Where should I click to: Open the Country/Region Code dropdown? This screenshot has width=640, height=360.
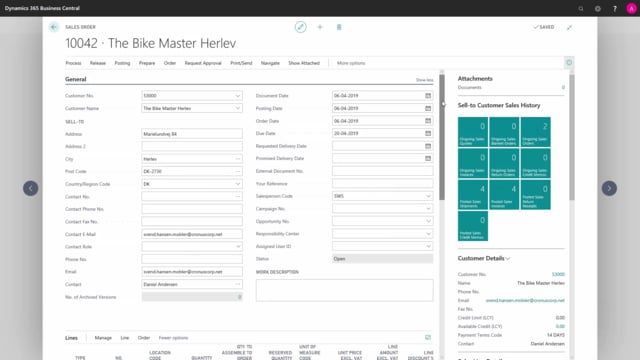coord(238,184)
